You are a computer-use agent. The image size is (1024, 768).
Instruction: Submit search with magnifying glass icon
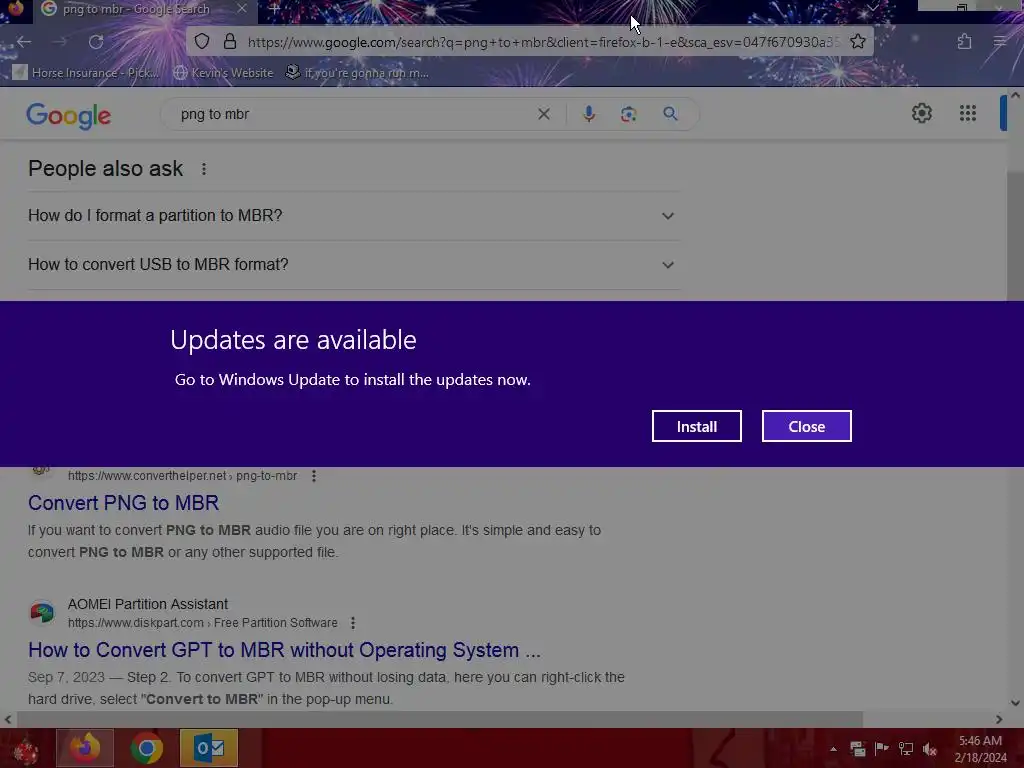670,114
